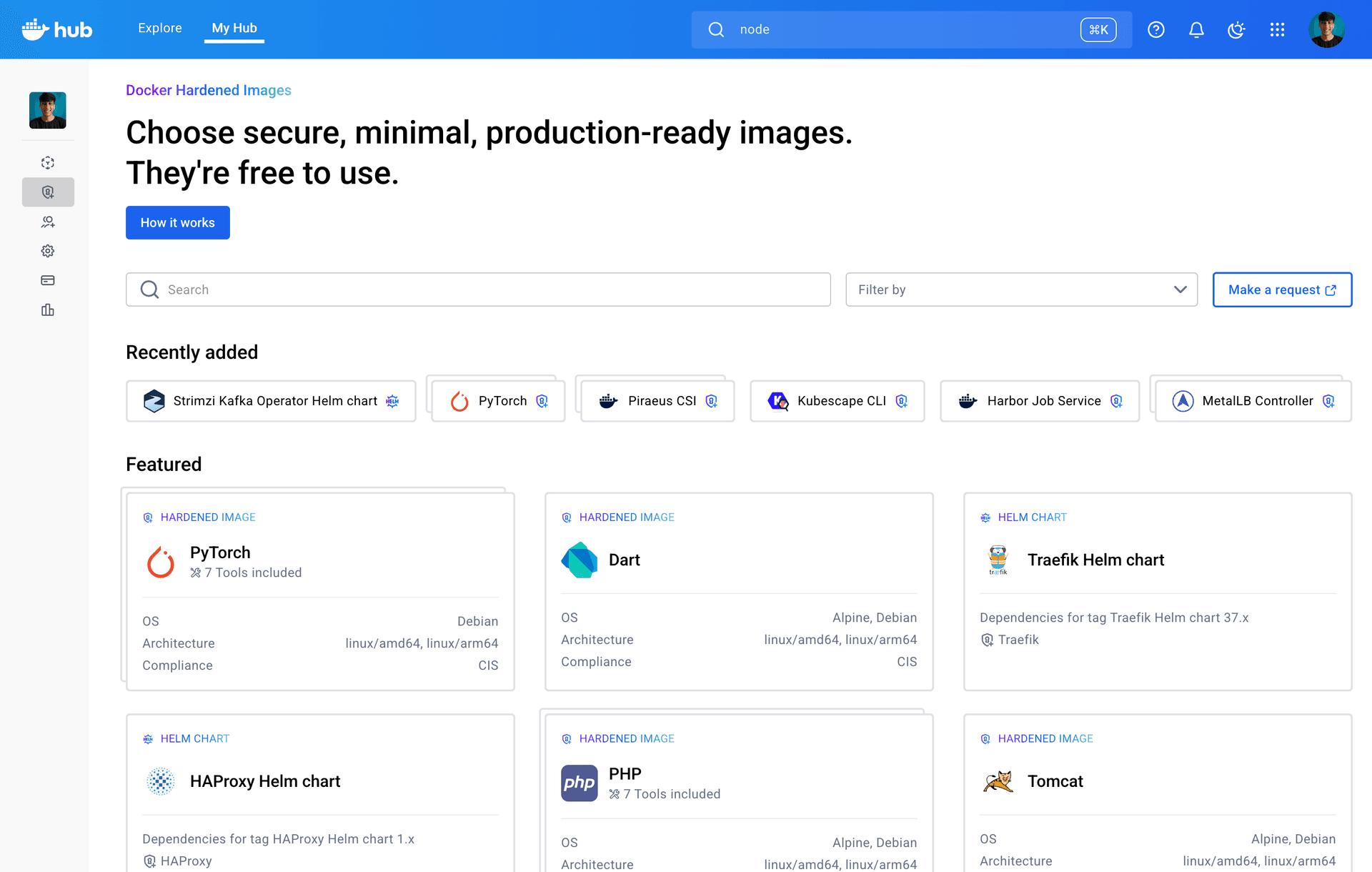Expand the Filter by dropdown
This screenshot has height=872, width=1372.
(1021, 289)
